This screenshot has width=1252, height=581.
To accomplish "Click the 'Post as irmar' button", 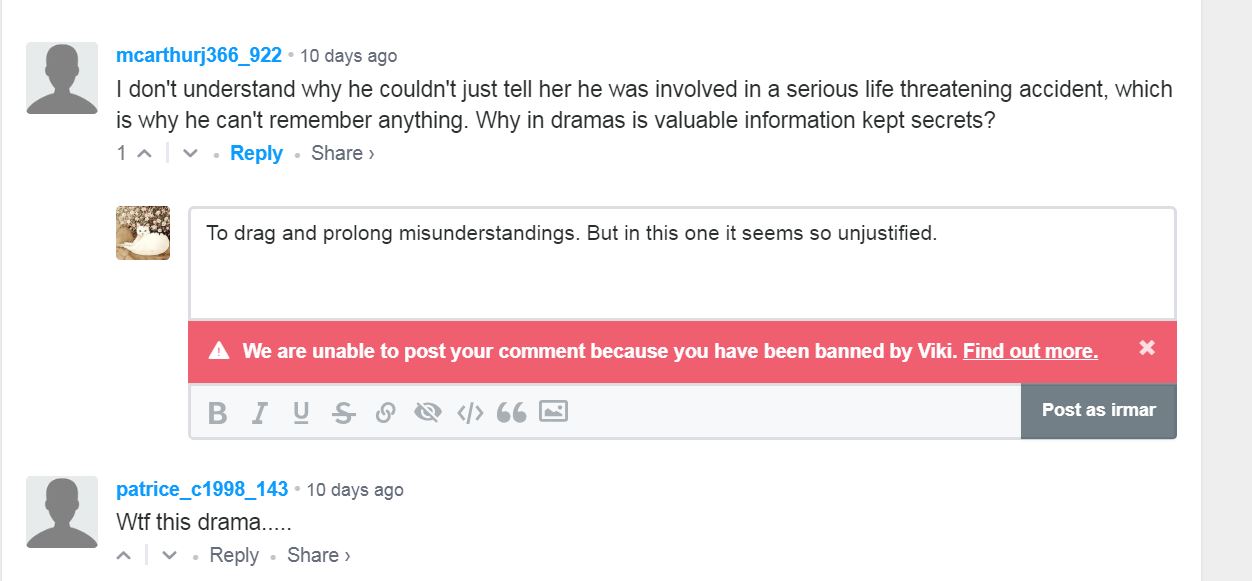I will [x=1098, y=410].
